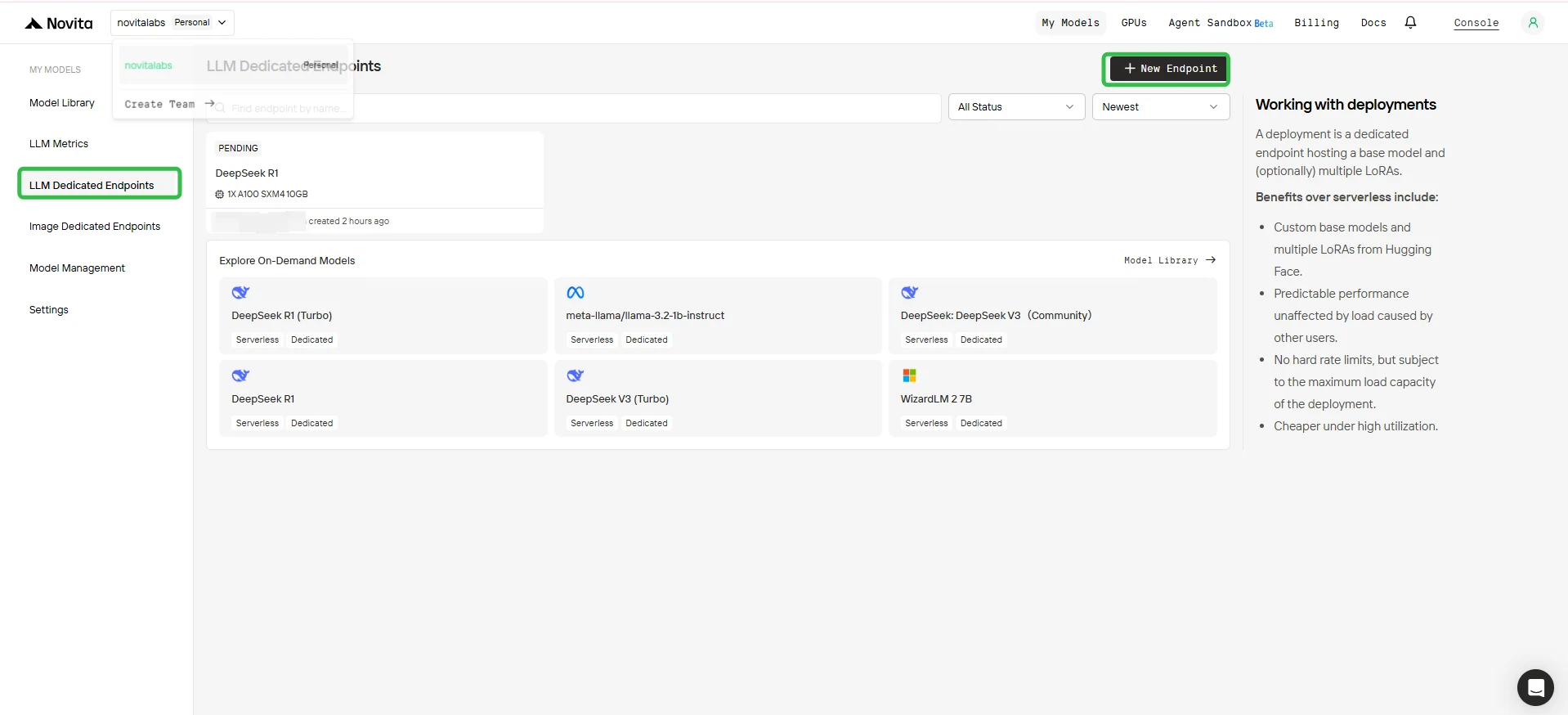Screen dimensions: 1568x715
Task: Focus the Find endpoint by name field
Action: tap(576, 108)
